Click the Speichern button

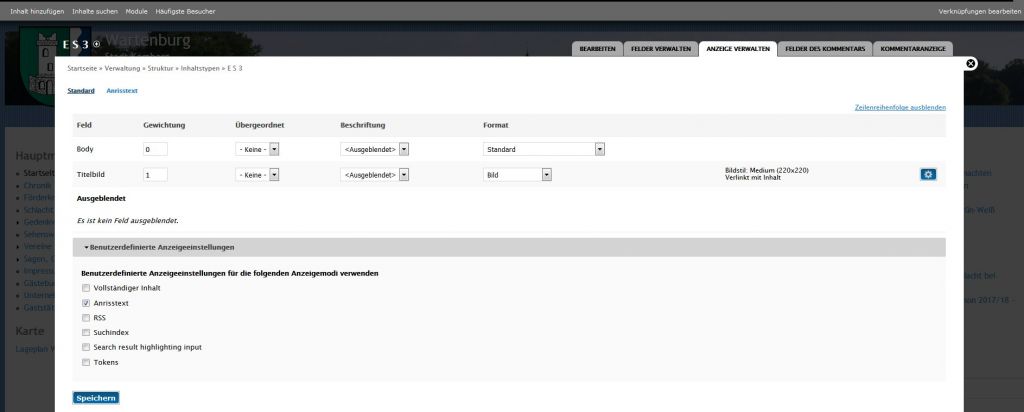click(x=96, y=398)
